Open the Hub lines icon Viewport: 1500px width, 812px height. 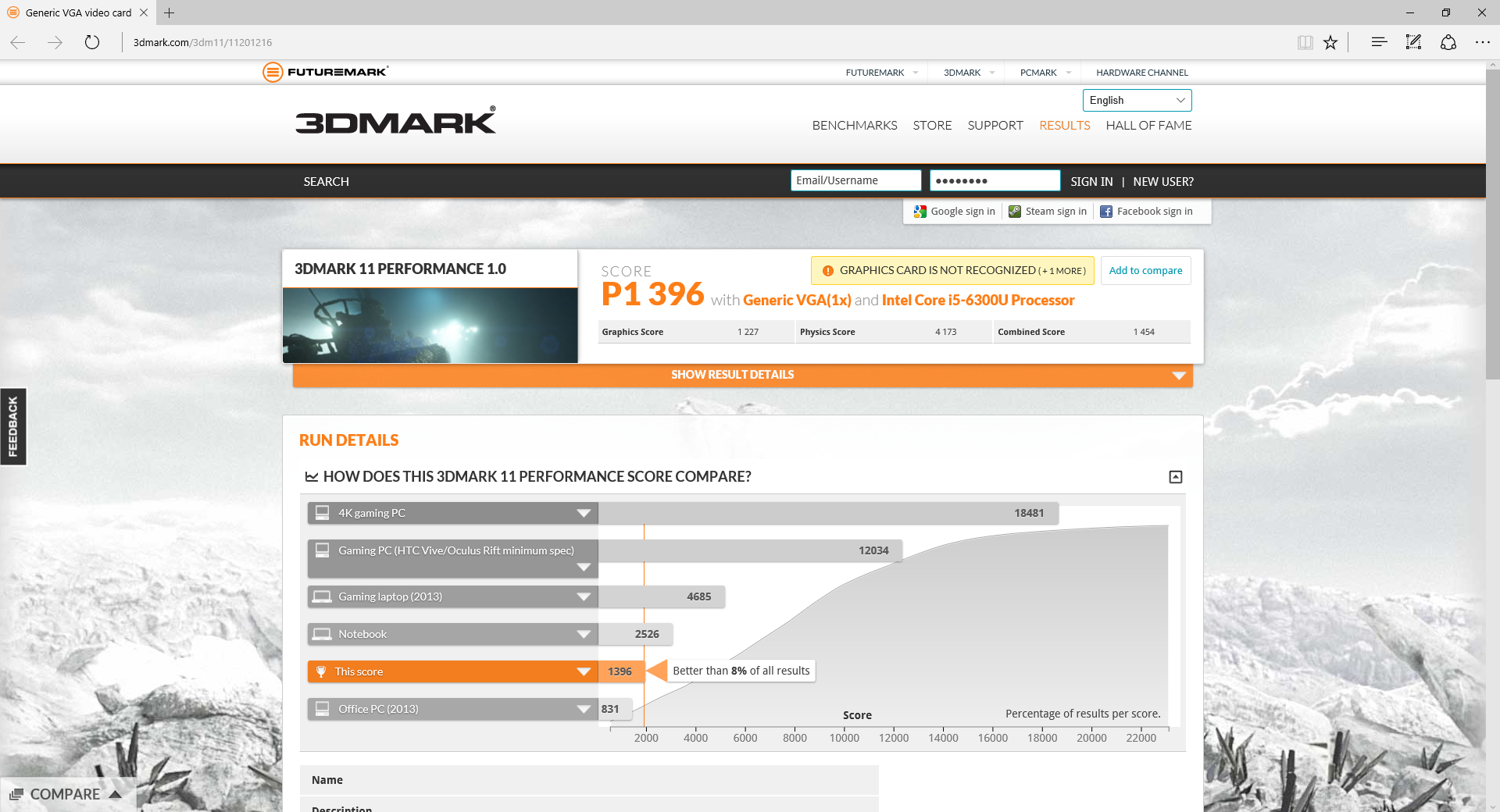click(x=1379, y=42)
